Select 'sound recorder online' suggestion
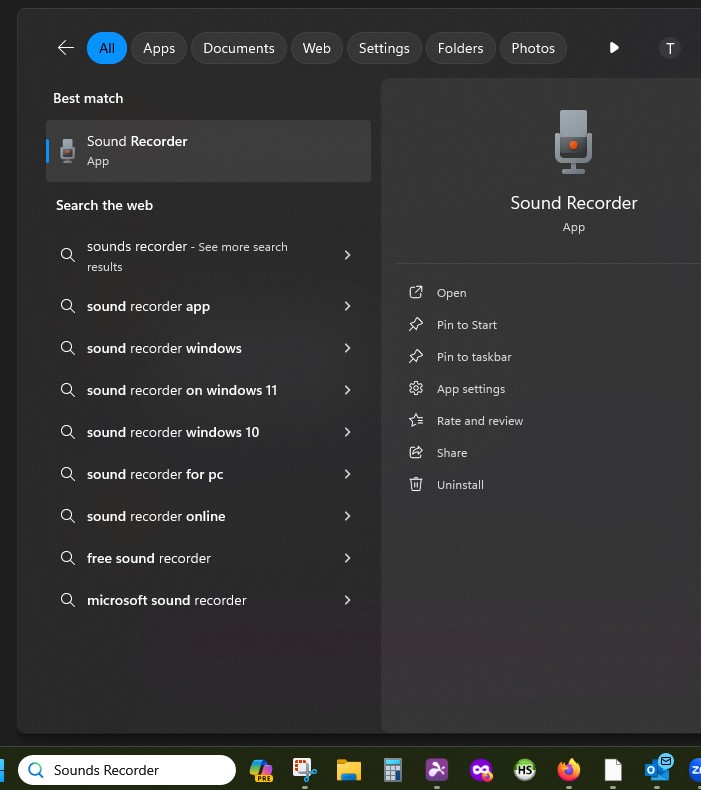Image resolution: width=701 pixels, height=790 pixels. tap(156, 516)
